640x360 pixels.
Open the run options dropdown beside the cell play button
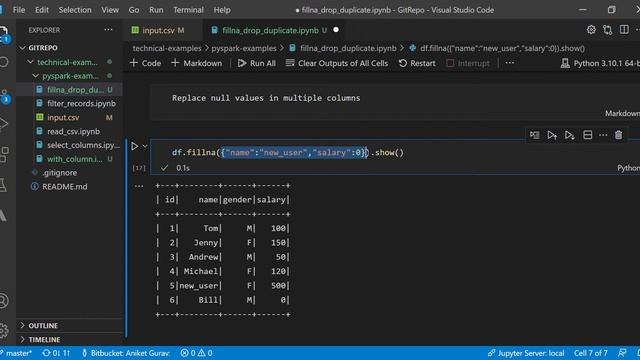click(x=145, y=146)
